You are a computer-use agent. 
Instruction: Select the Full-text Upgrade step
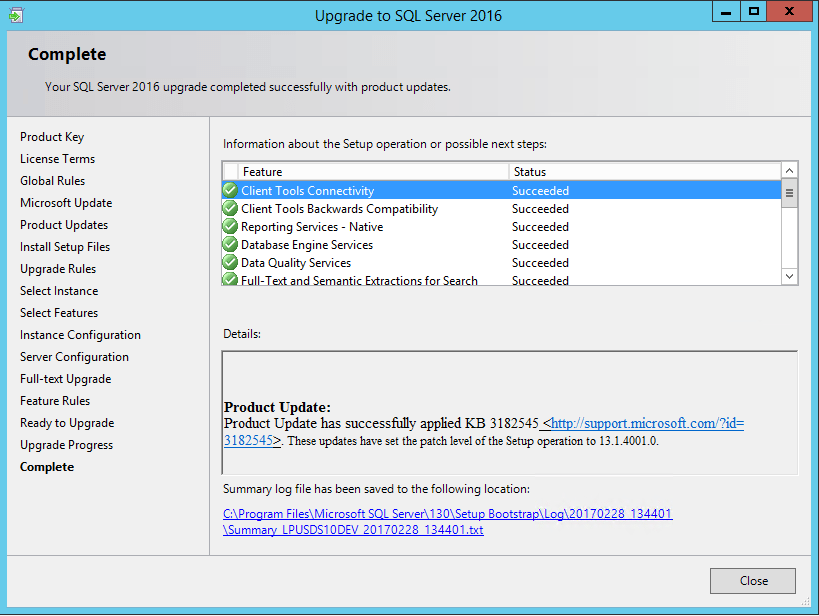[x=63, y=378]
